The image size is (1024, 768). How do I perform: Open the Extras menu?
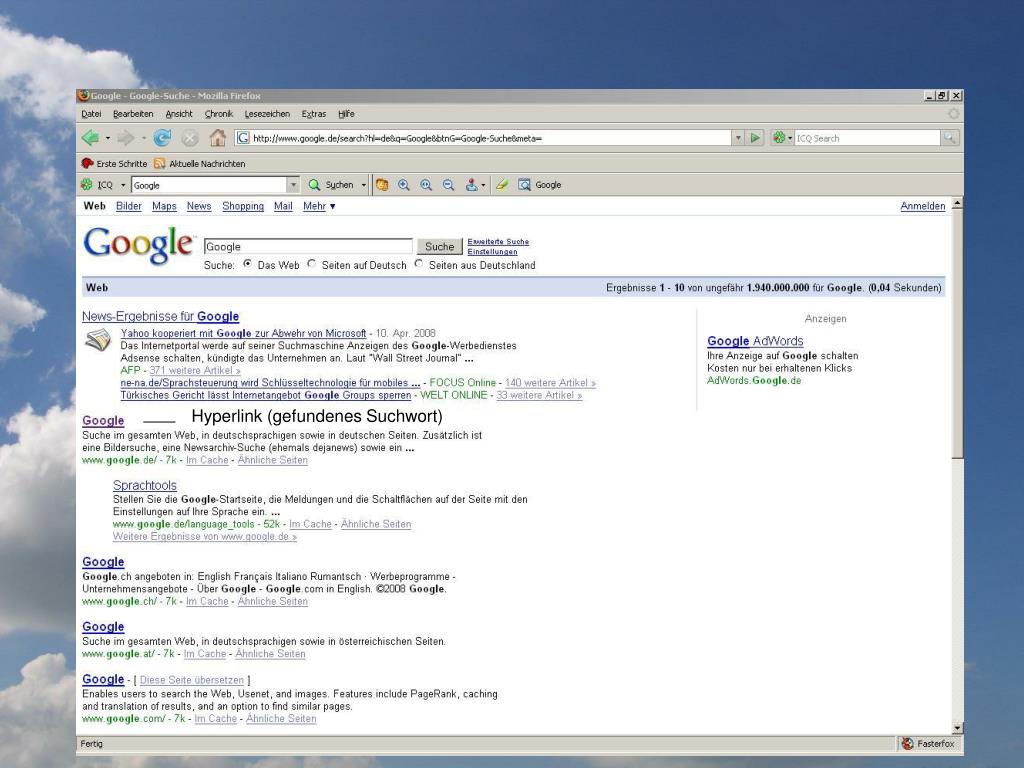[313, 114]
